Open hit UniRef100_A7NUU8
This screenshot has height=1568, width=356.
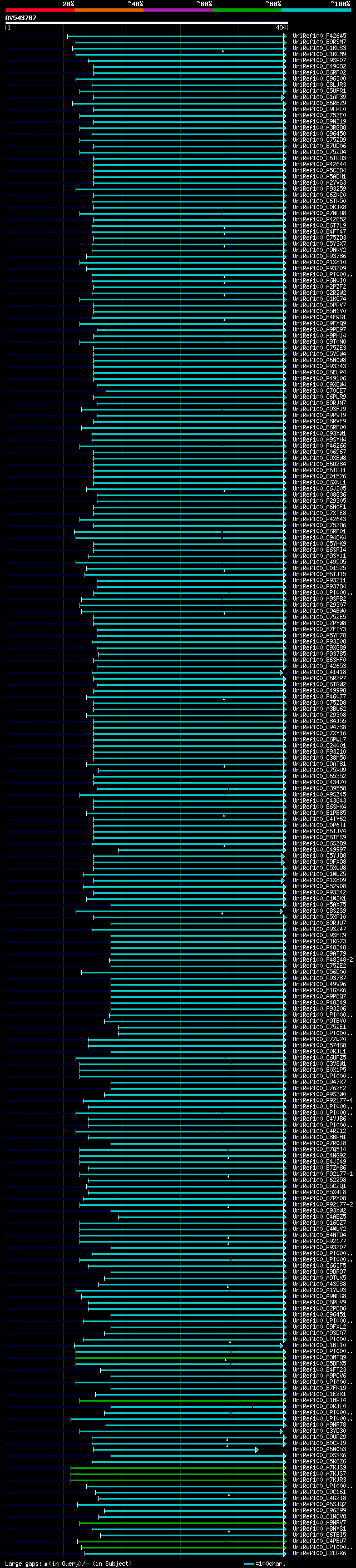point(319,213)
